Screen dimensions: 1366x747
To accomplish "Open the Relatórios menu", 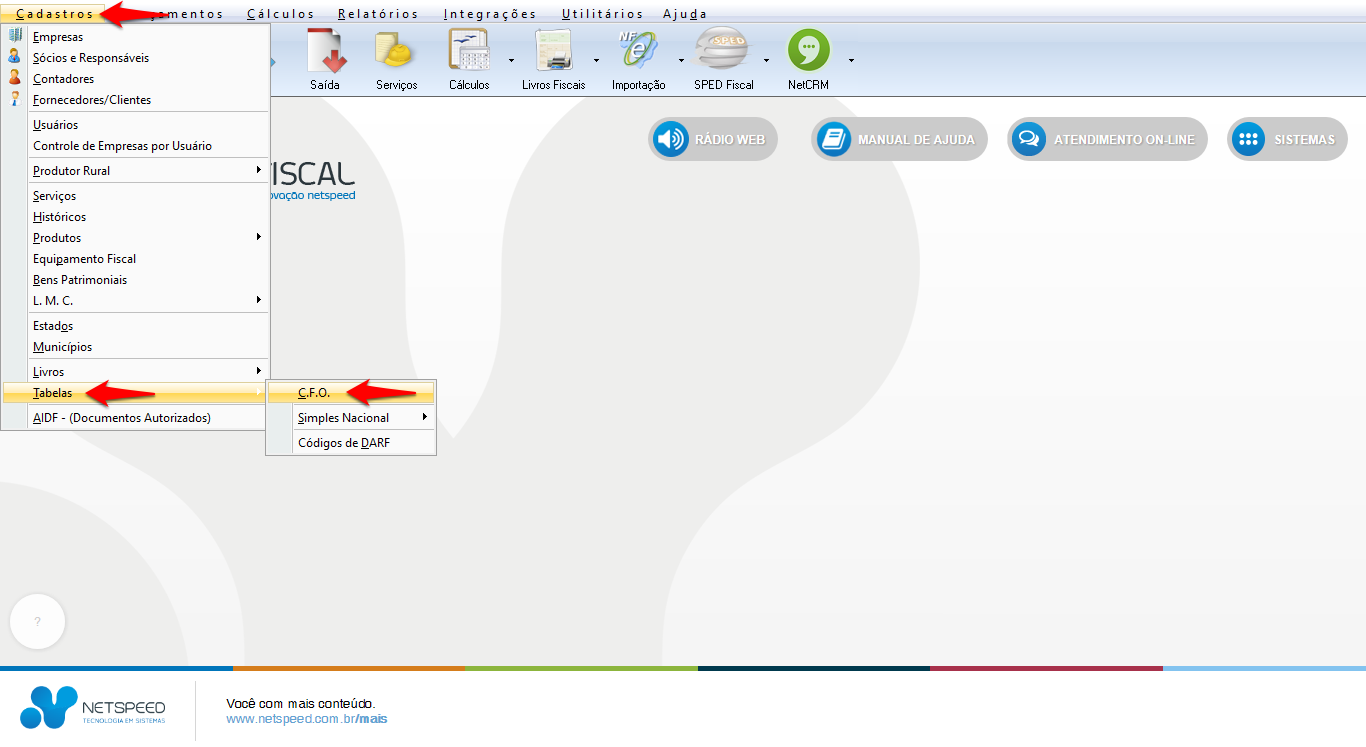I will coord(378,14).
